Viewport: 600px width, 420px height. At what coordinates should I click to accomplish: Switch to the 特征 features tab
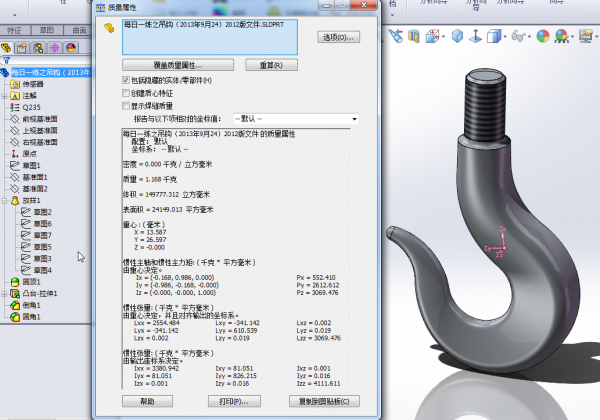point(14,30)
